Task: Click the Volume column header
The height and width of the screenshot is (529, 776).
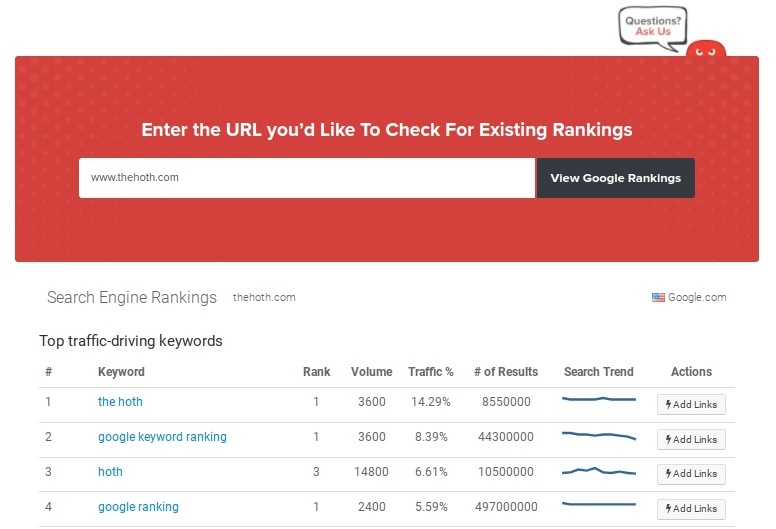Action: (371, 372)
